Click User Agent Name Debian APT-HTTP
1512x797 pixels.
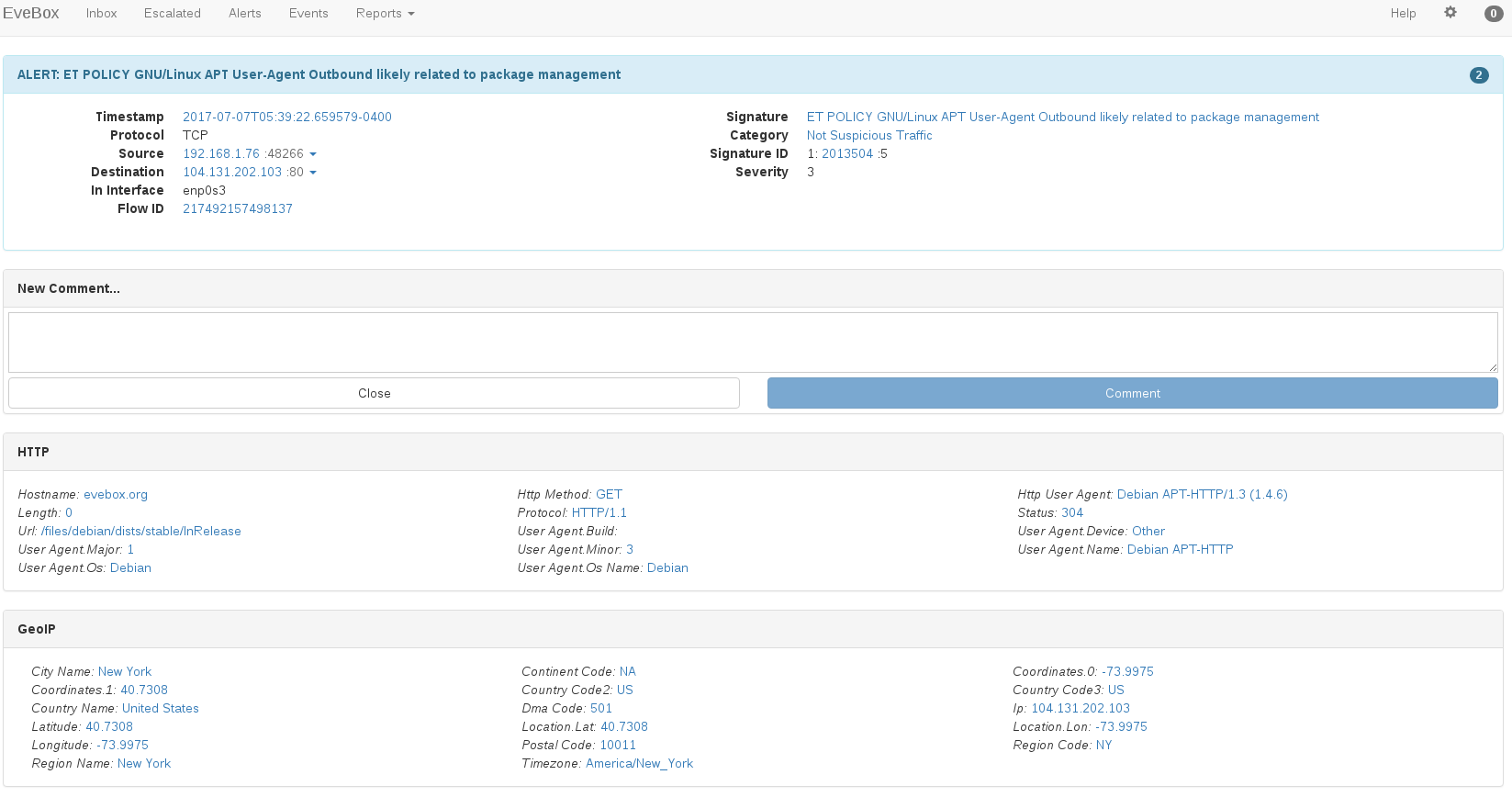1181,550
